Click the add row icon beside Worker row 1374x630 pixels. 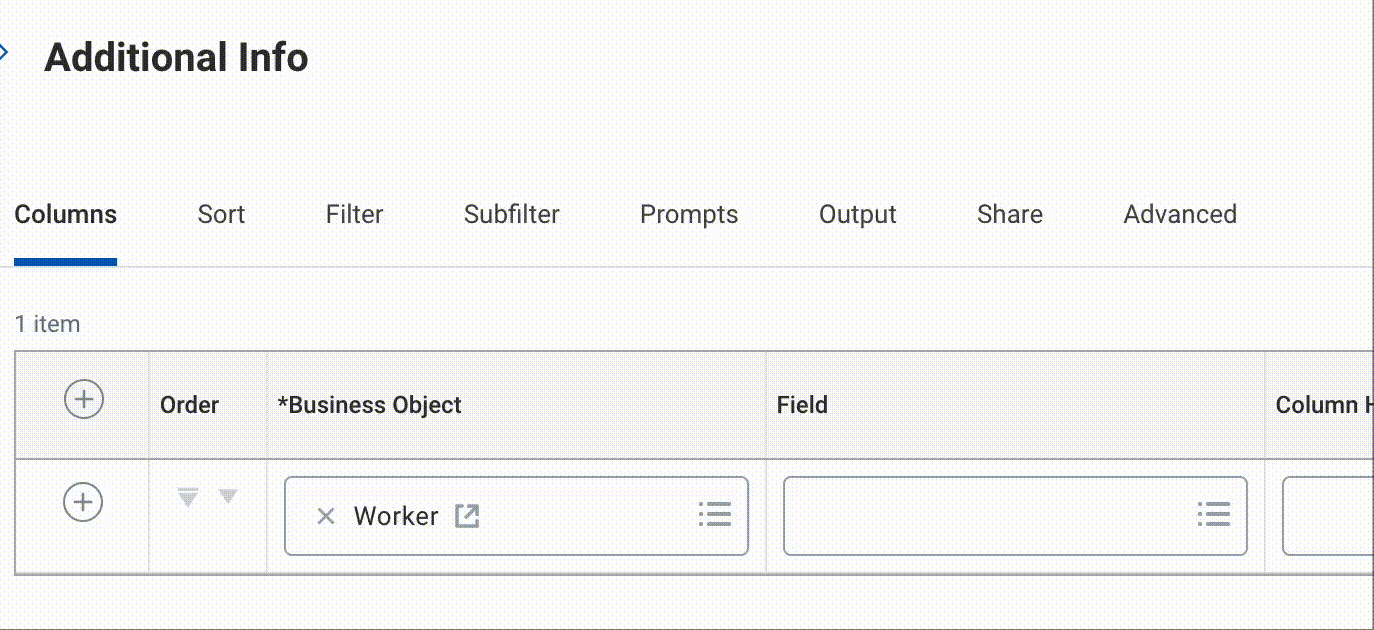[x=84, y=502]
